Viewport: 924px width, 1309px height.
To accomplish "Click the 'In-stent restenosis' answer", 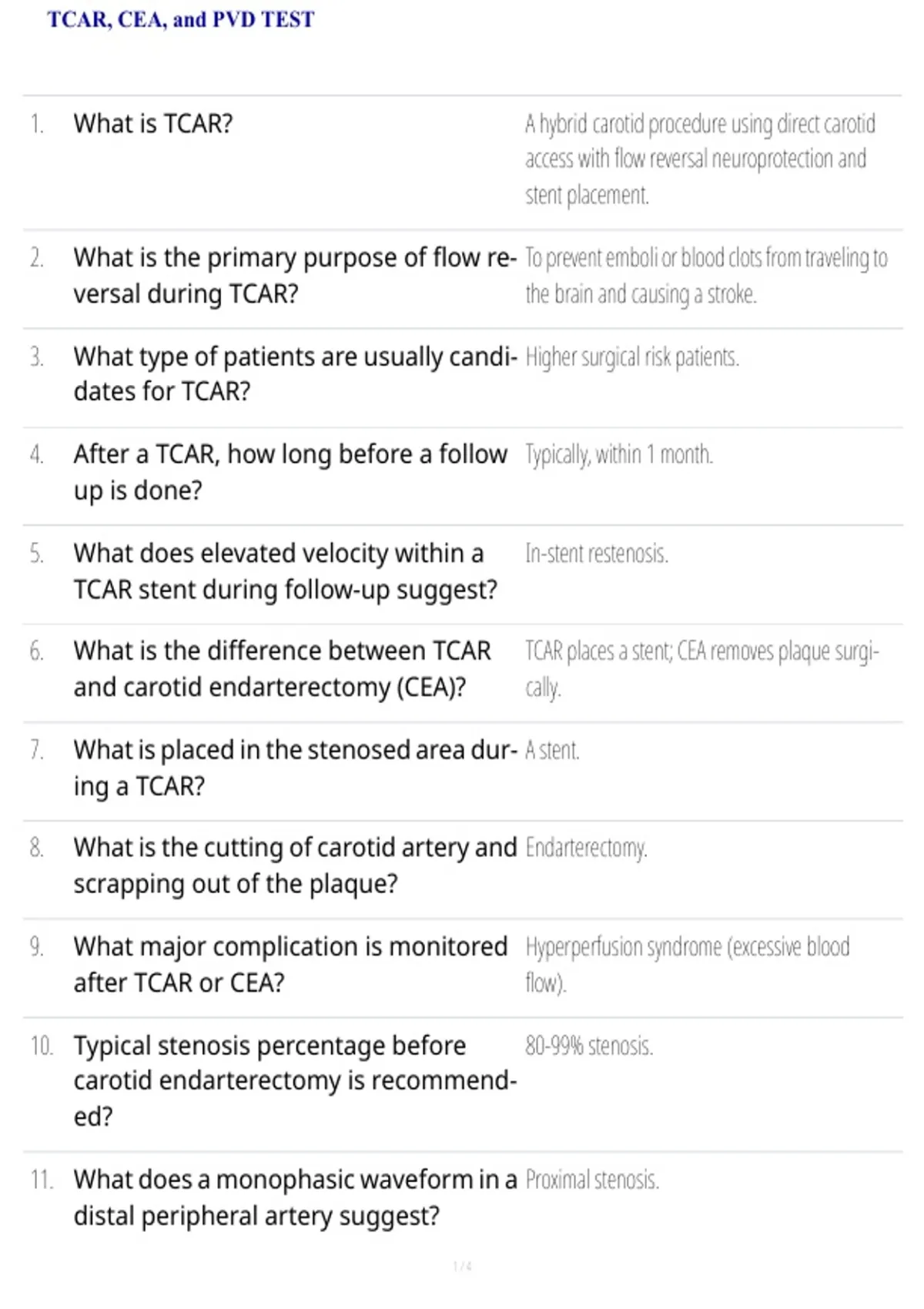I will point(597,554).
